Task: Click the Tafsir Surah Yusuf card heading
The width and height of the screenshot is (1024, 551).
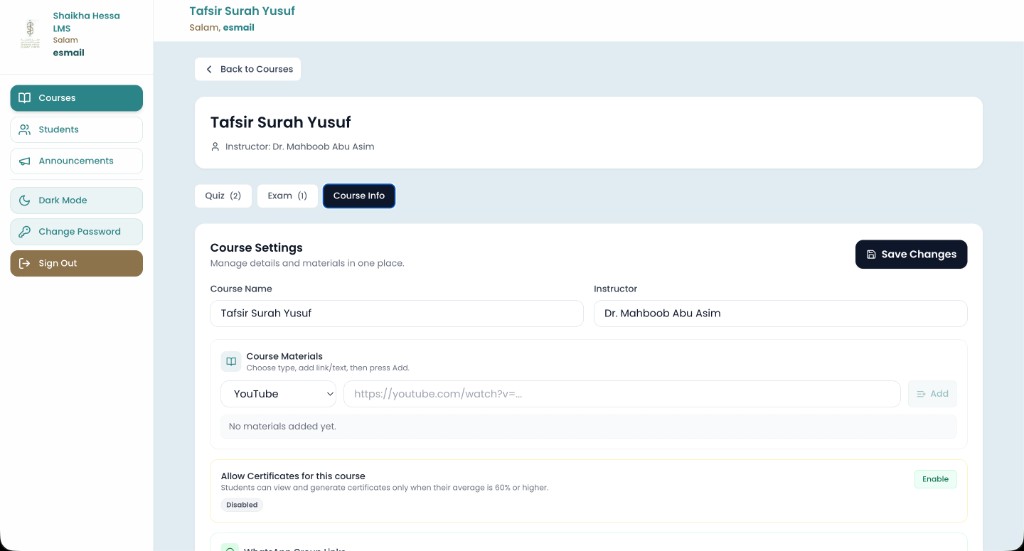Action: (x=280, y=122)
